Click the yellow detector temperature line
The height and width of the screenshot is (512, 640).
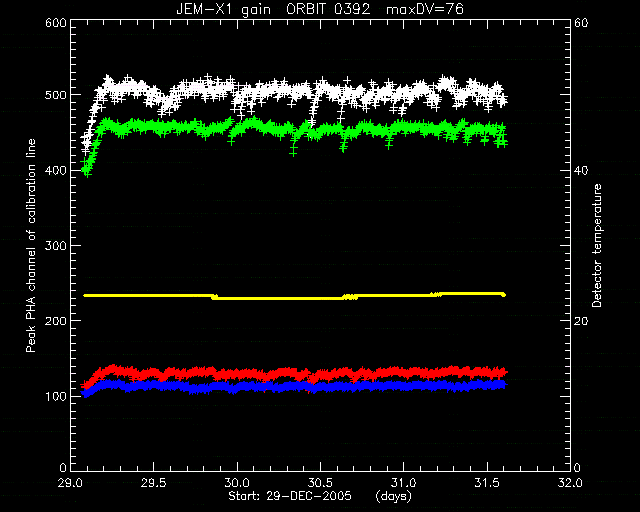coord(294,296)
